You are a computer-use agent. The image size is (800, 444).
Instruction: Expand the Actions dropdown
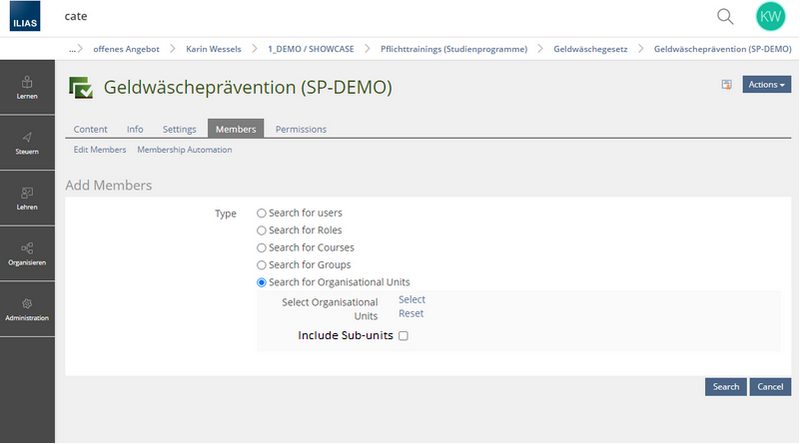point(766,85)
